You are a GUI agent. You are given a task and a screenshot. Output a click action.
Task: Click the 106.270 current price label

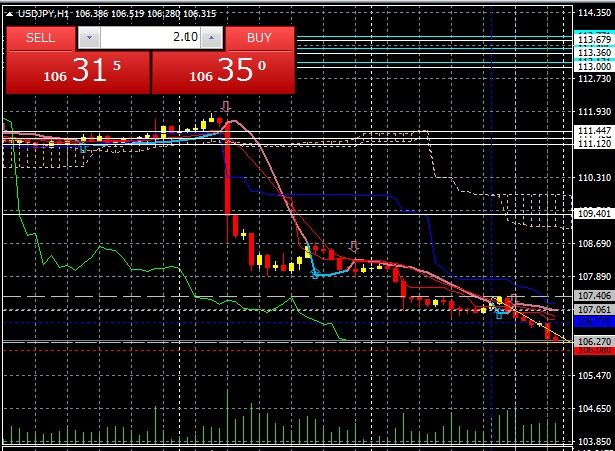[x=595, y=342]
